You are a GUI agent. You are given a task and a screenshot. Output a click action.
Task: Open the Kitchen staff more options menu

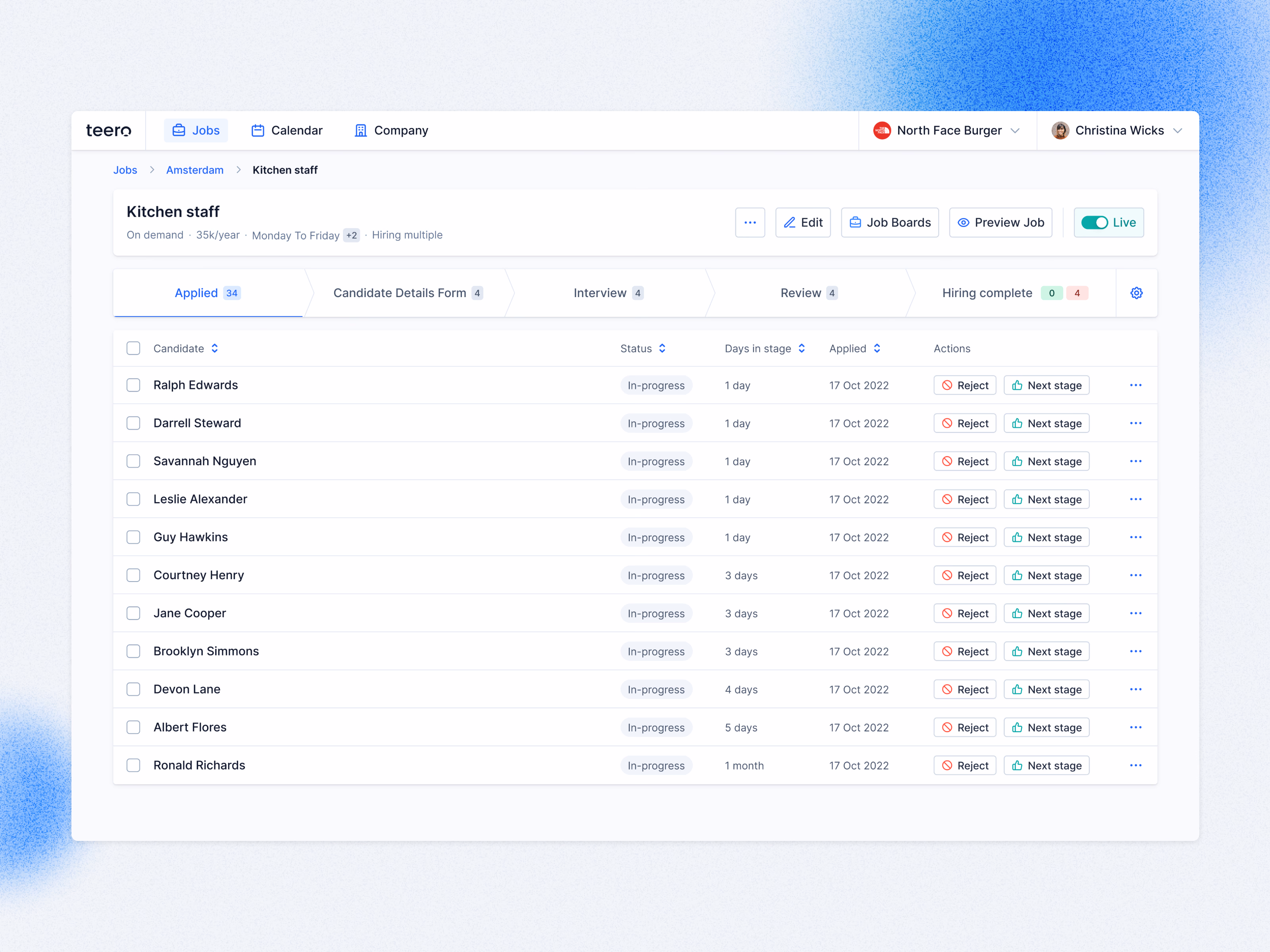[x=750, y=223]
